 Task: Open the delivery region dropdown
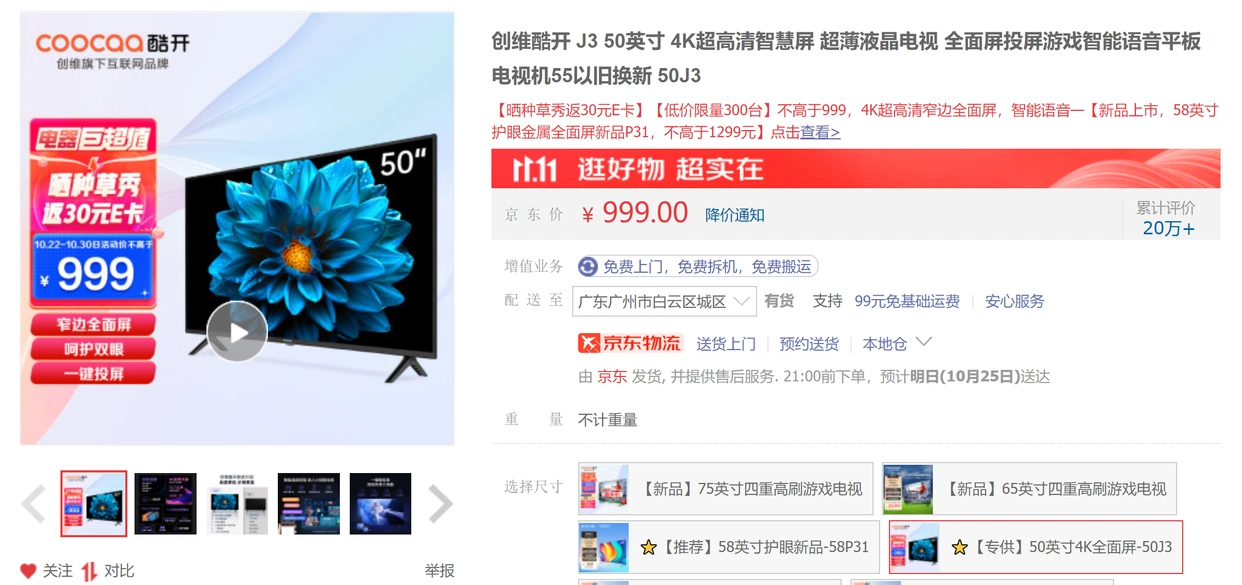coord(664,301)
